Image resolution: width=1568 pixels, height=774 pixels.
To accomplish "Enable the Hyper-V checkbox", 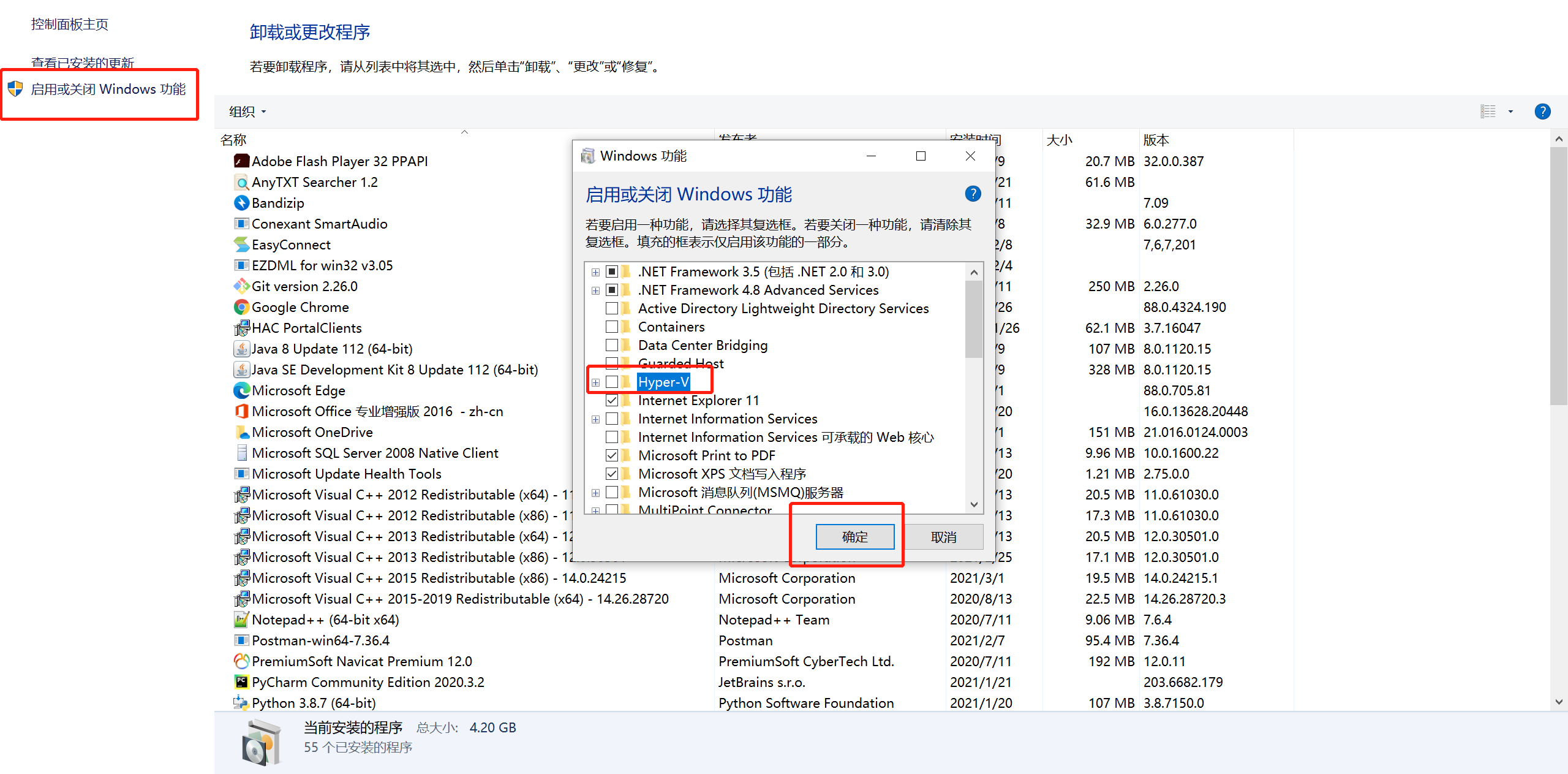I will (x=611, y=382).
